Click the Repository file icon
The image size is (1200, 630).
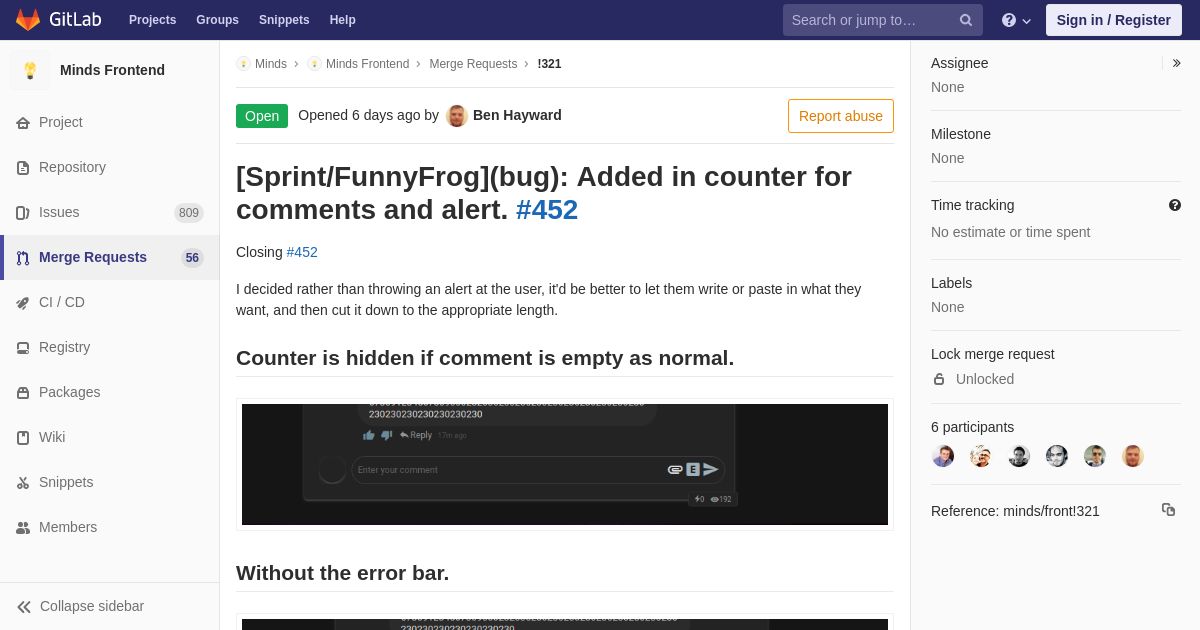pos(23,168)
